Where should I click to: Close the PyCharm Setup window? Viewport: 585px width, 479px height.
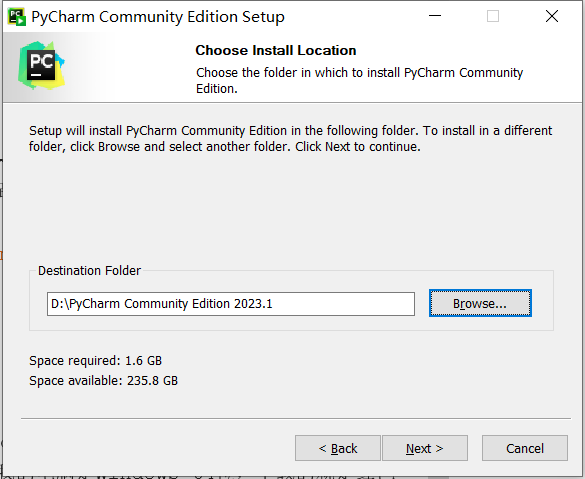click(552, 16)
